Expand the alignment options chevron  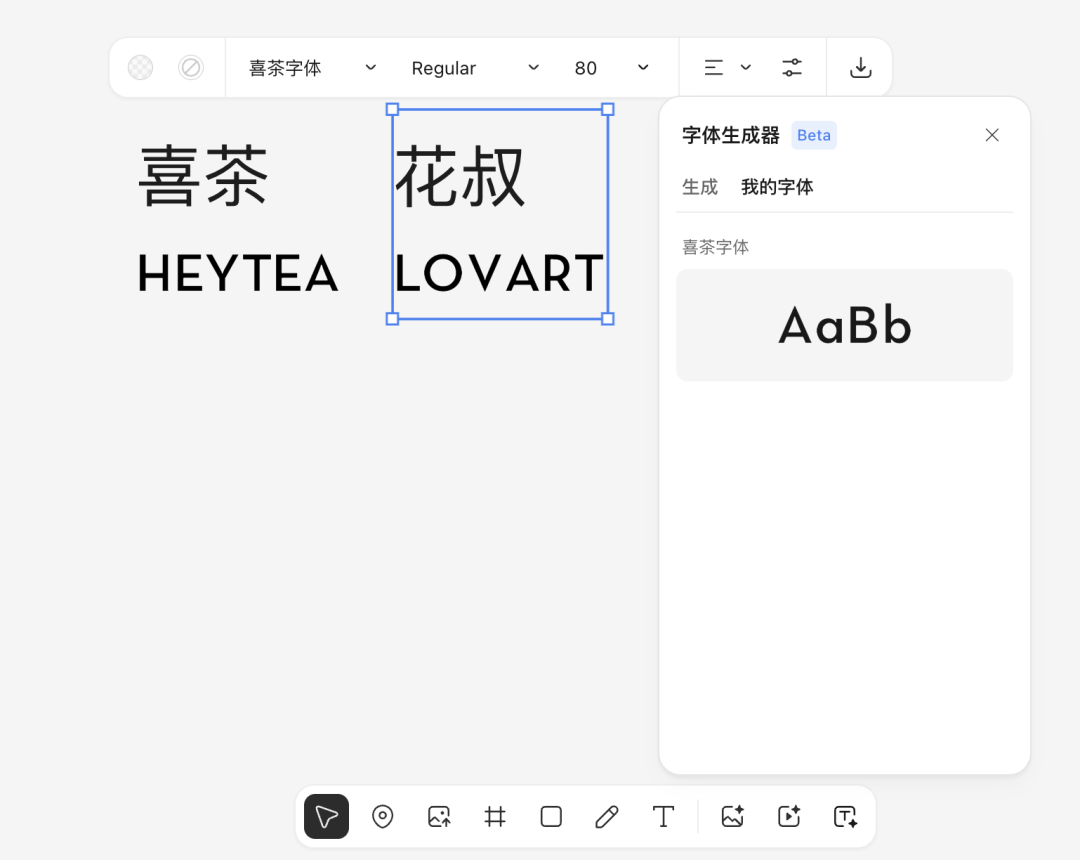(x=745, y=67)
